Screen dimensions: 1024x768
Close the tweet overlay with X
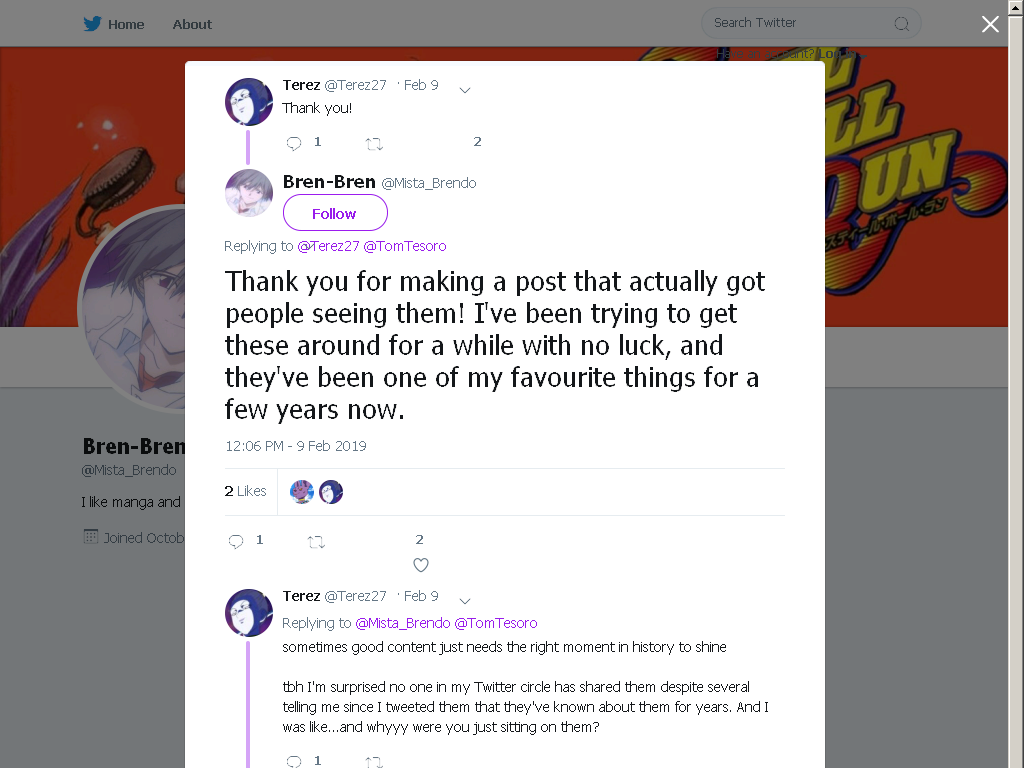pos(990,24)
